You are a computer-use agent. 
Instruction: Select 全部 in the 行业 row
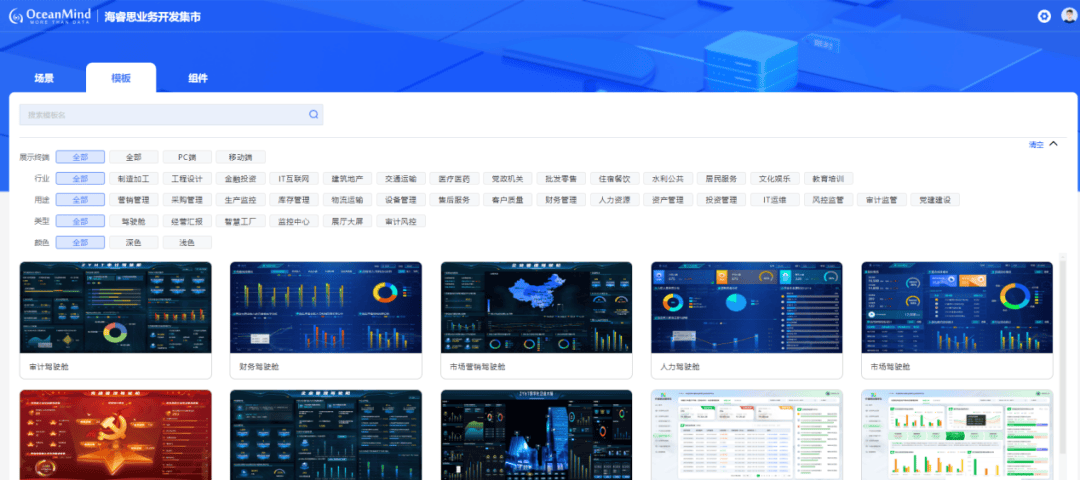(80, 178)
